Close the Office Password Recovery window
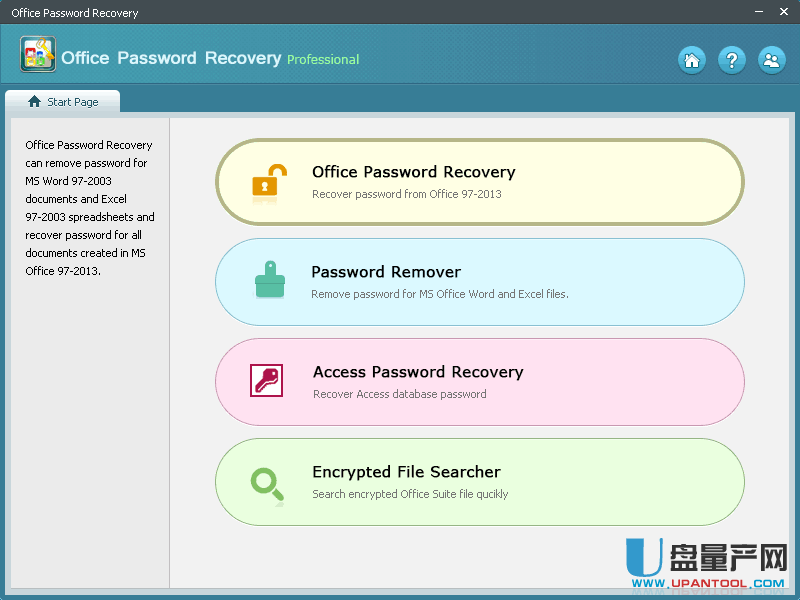Image resolution: width=800 pixels, height=600 pixels. click(x=783, y=12)
